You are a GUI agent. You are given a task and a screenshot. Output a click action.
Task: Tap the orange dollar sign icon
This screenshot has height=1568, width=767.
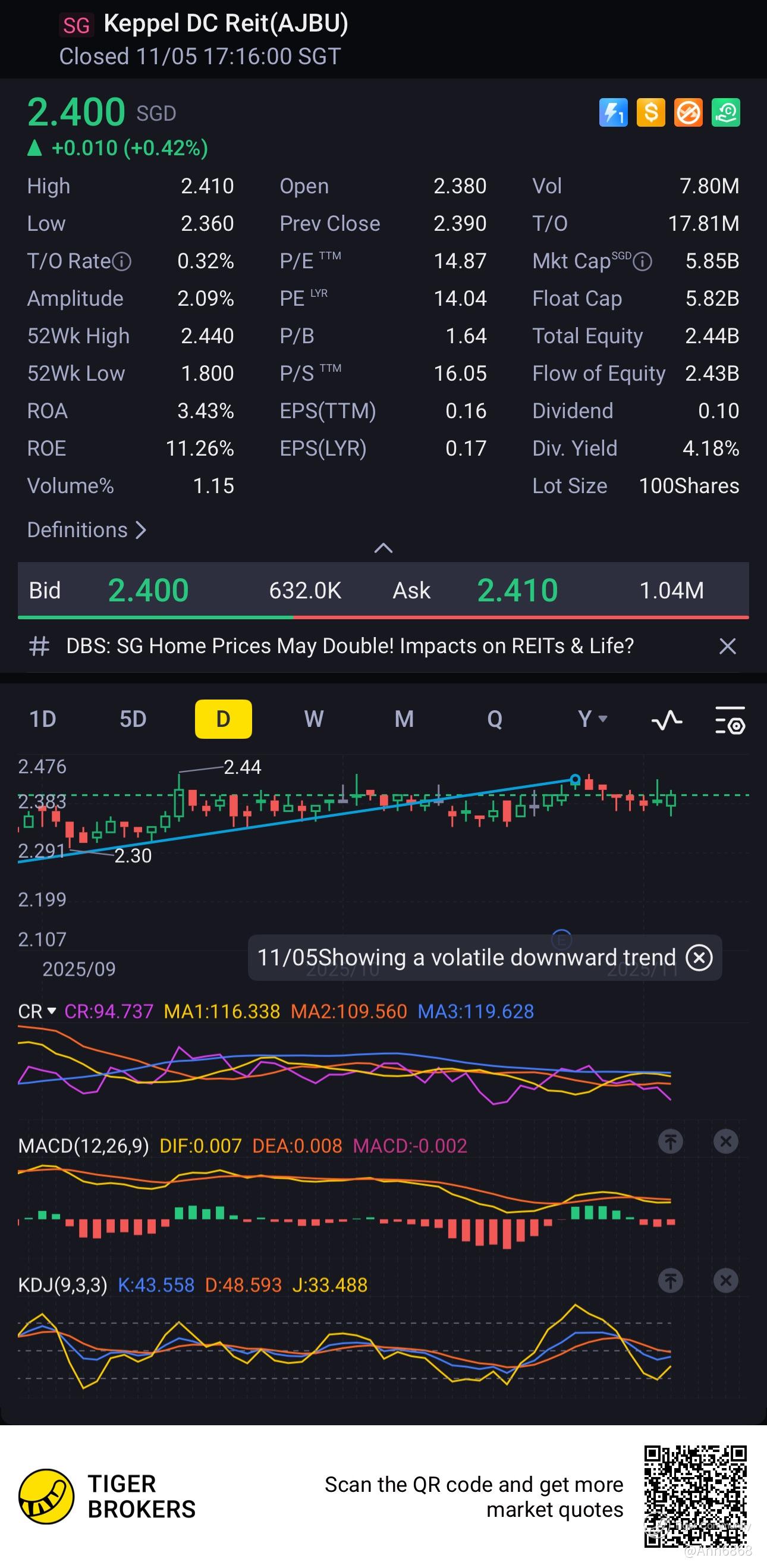(650, 112)
